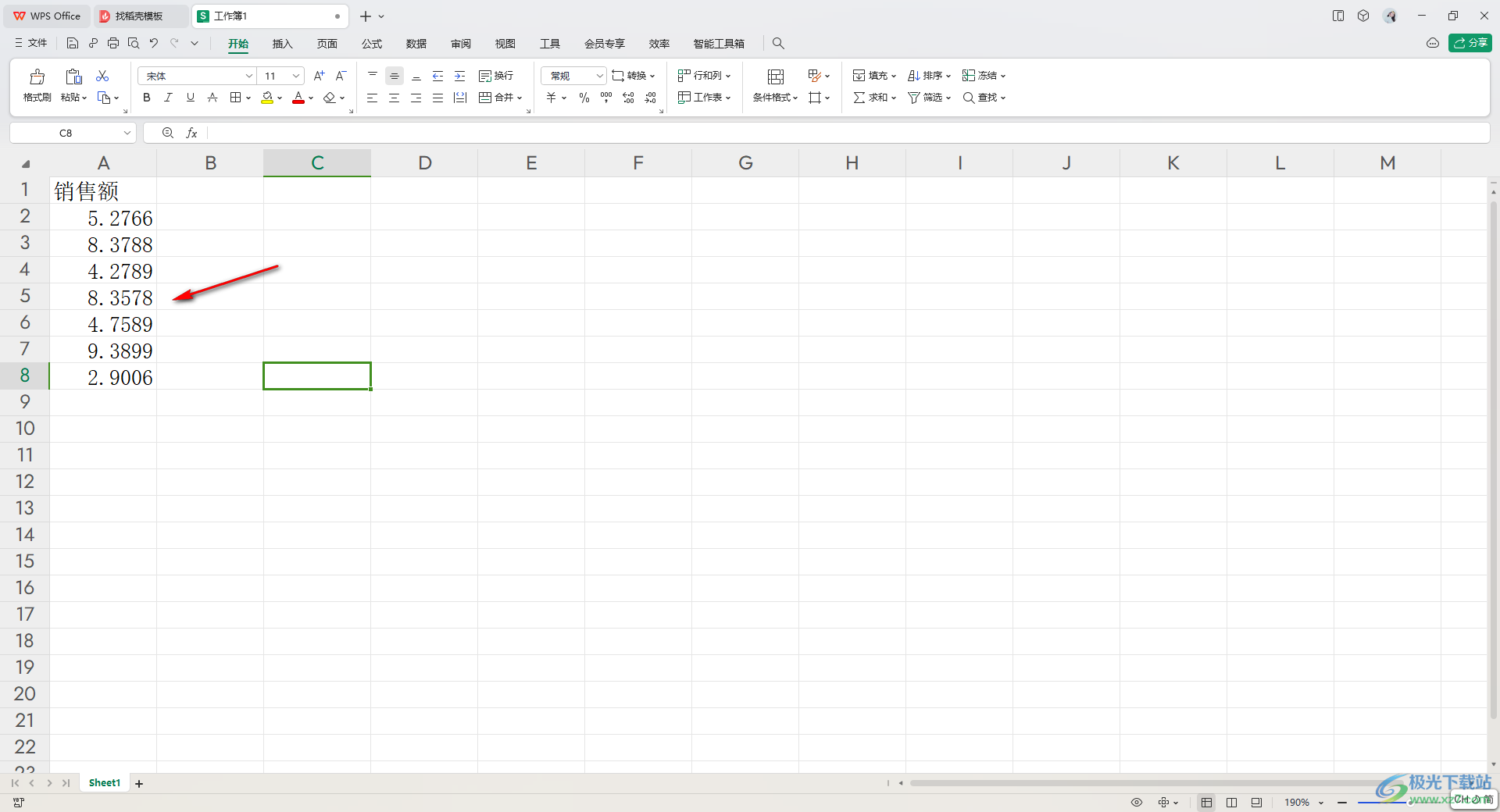Open the 数据 (Data) ribbon tab
This screenshot has height=812, width=1500.
point(416,44)
